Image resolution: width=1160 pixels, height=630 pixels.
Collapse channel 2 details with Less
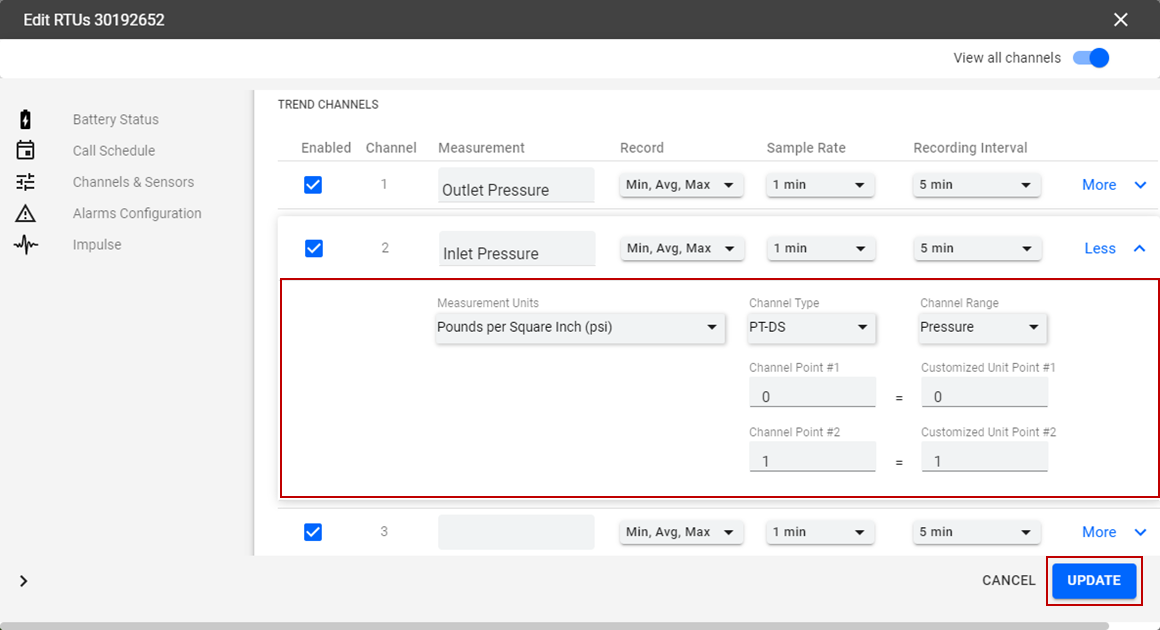pyautogui.click(x=1114, y=249)
